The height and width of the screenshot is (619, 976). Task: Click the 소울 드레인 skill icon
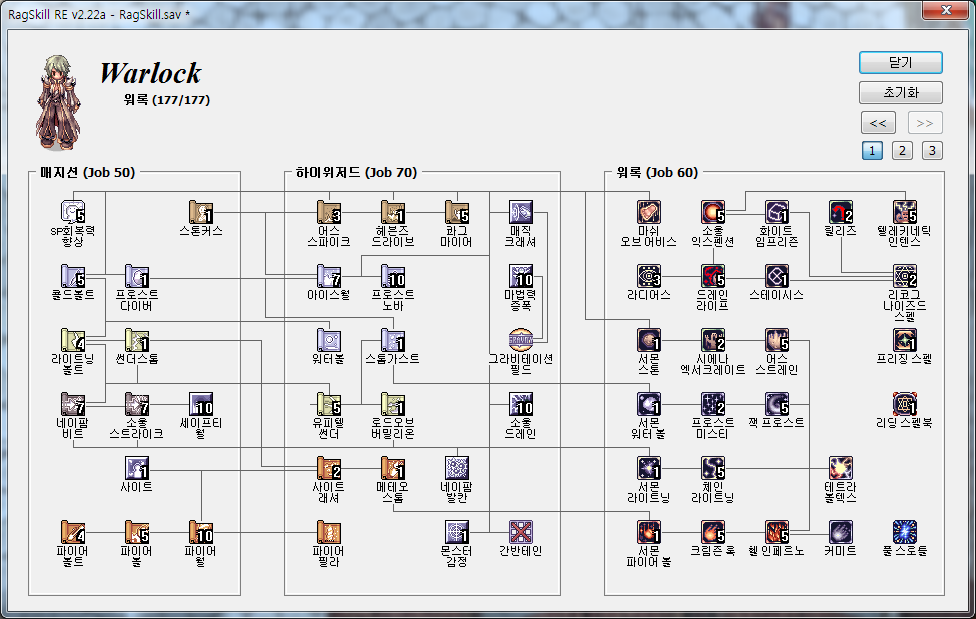click(x=521, y=405)
